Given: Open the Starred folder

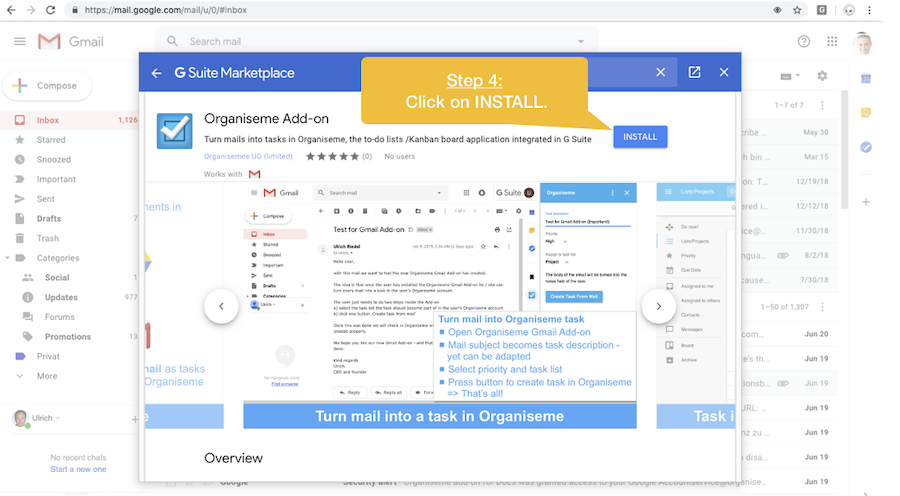Looking at the screenshot, I should pos(51,140).
